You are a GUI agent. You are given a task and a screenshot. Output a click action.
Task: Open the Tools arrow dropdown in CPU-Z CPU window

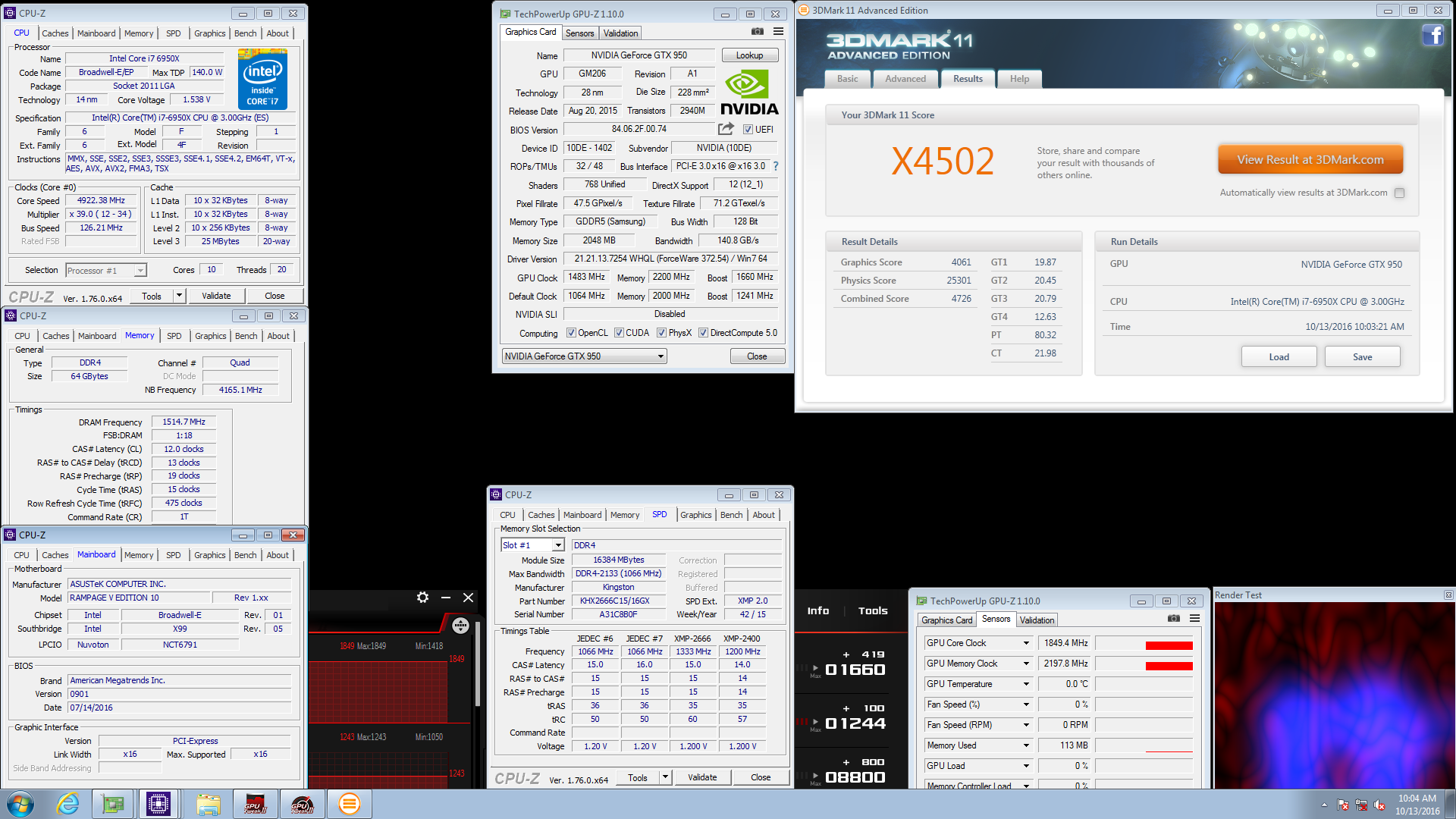[179, 296]
